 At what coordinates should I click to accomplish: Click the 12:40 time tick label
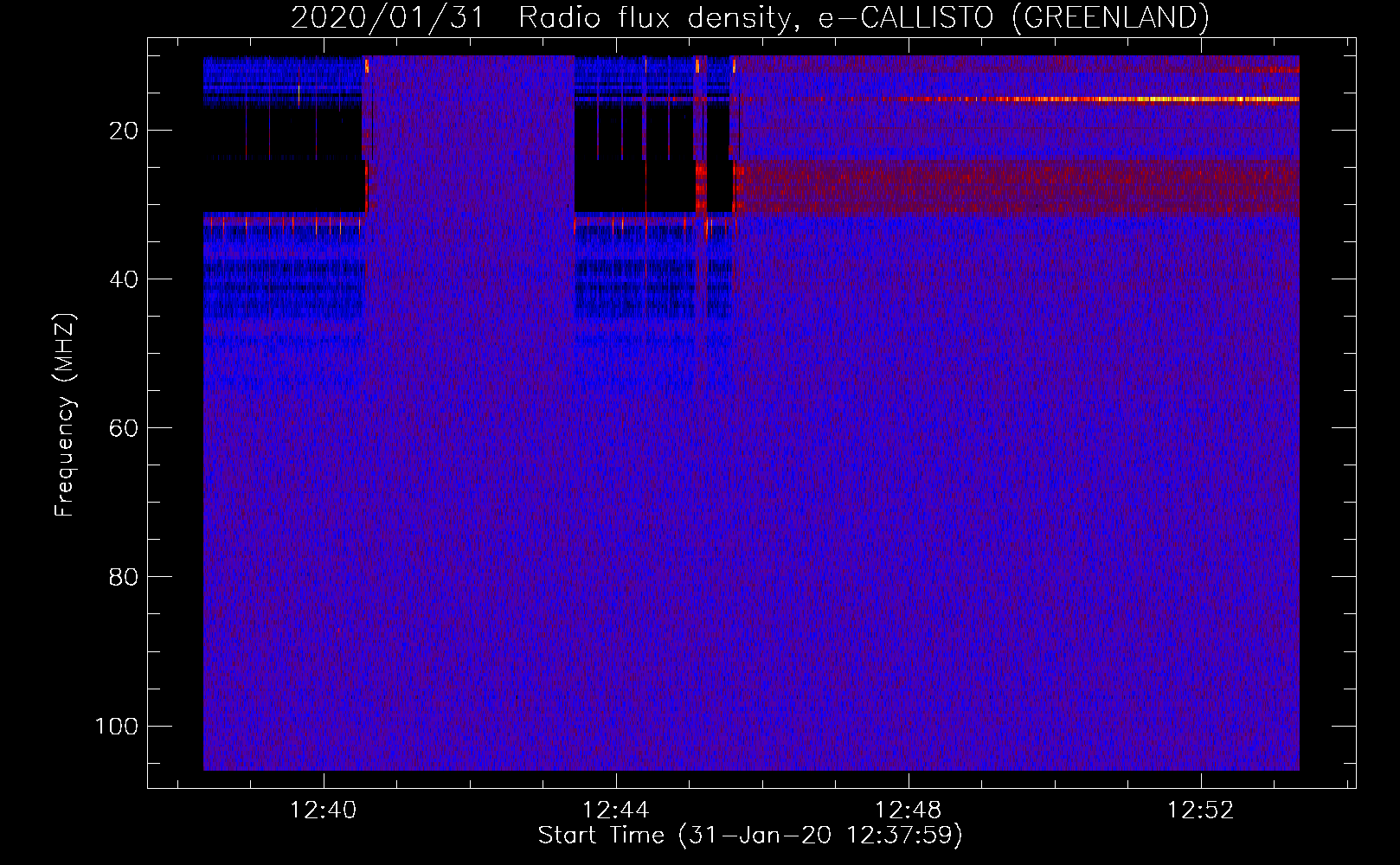(323, 811)
